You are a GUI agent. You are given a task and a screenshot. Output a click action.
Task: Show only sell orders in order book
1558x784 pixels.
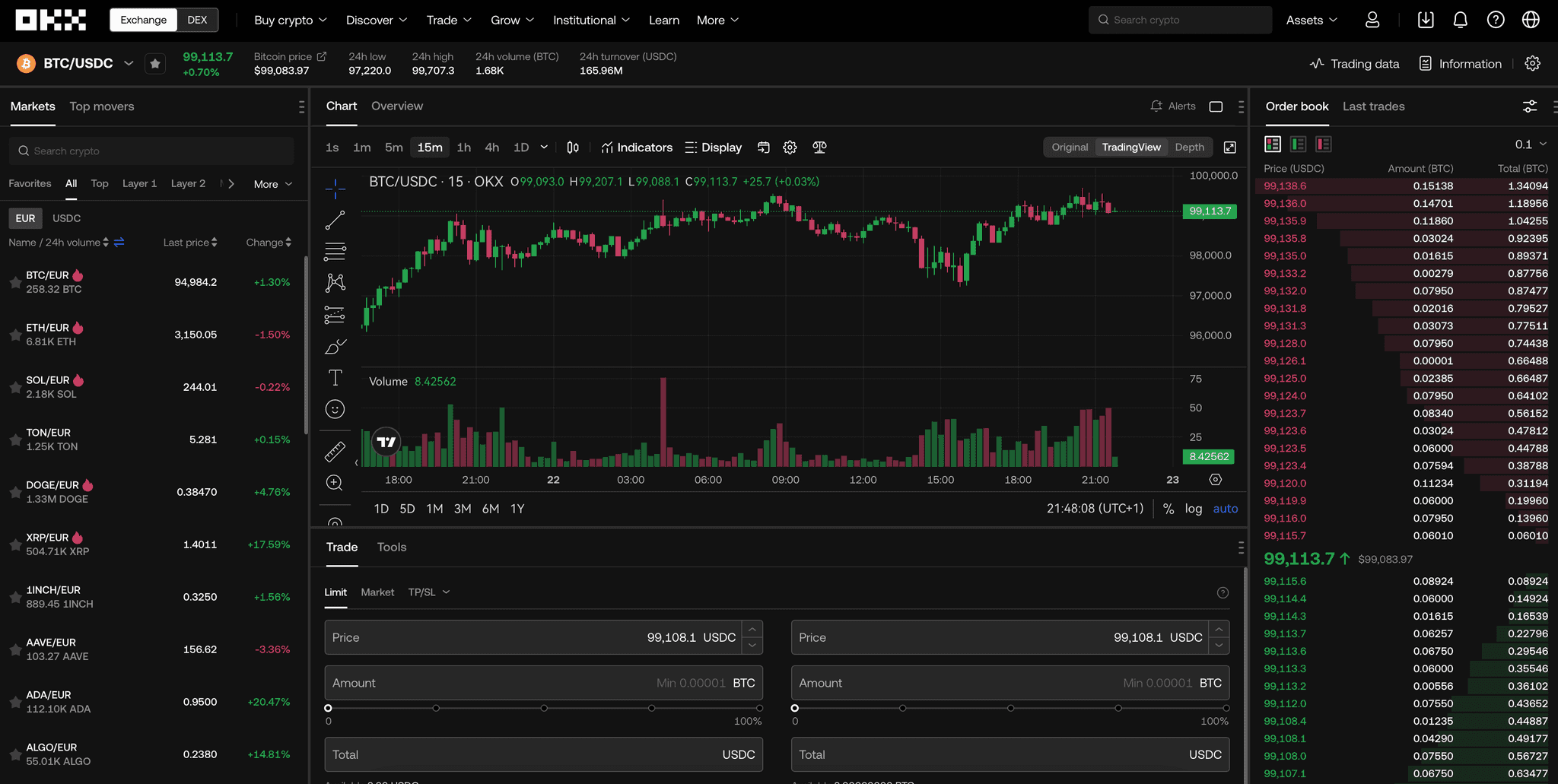1324,143
